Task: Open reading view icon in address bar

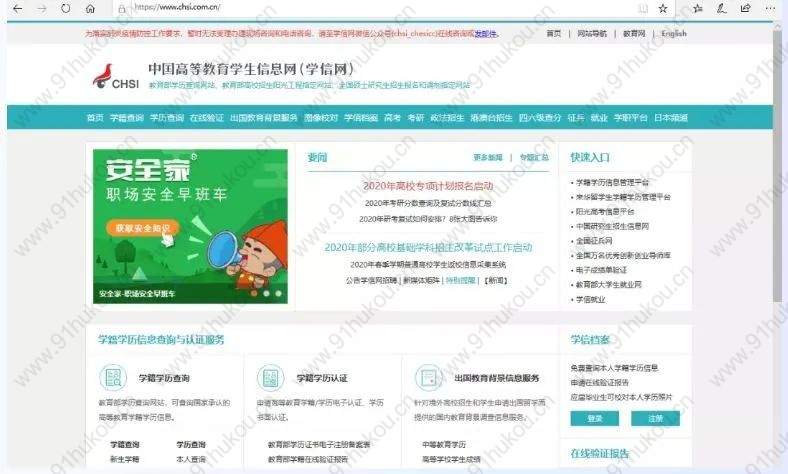Action: (x=643, y=9)
